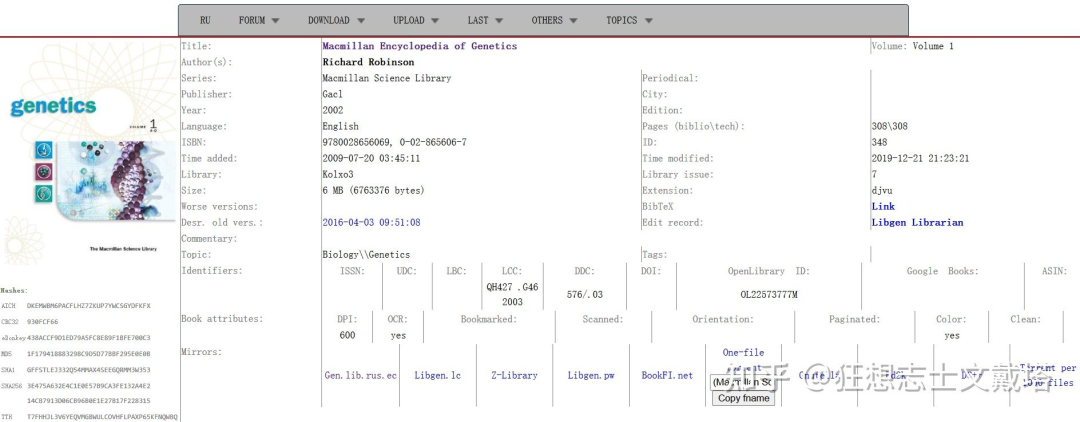Expand the UPLOAD dropdown menu
Screen dimensions: 1080x422
[x=417, y=21]
